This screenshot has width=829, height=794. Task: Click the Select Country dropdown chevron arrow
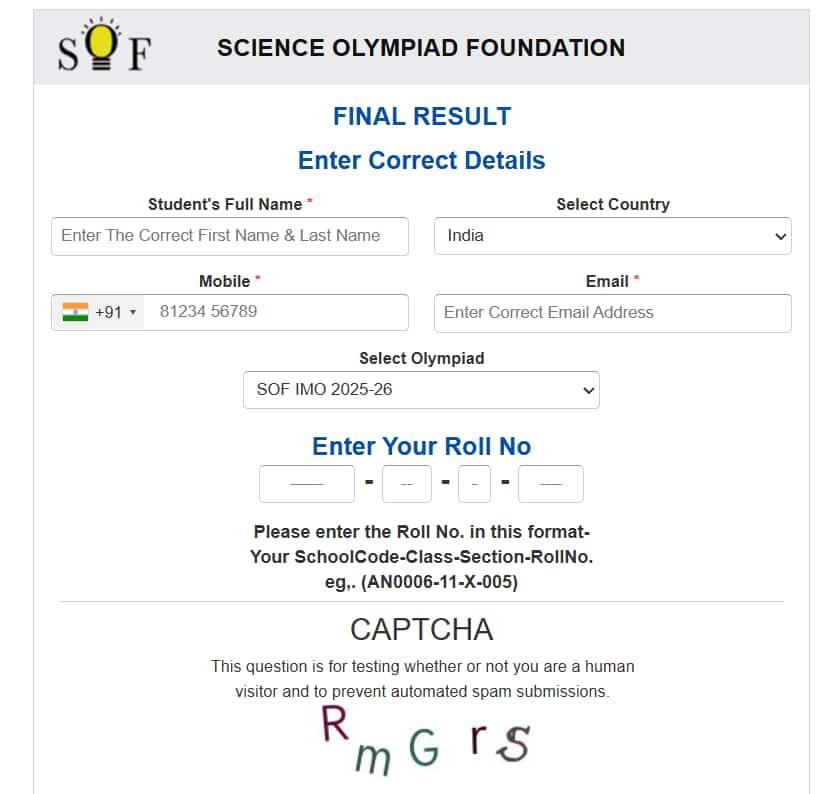pos(780,236)
